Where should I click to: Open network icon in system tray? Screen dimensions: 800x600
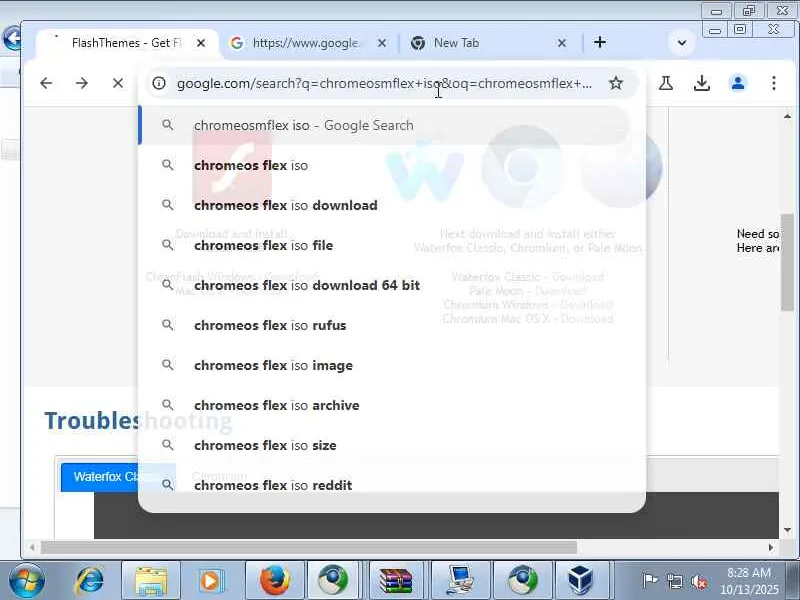[674, 581]
